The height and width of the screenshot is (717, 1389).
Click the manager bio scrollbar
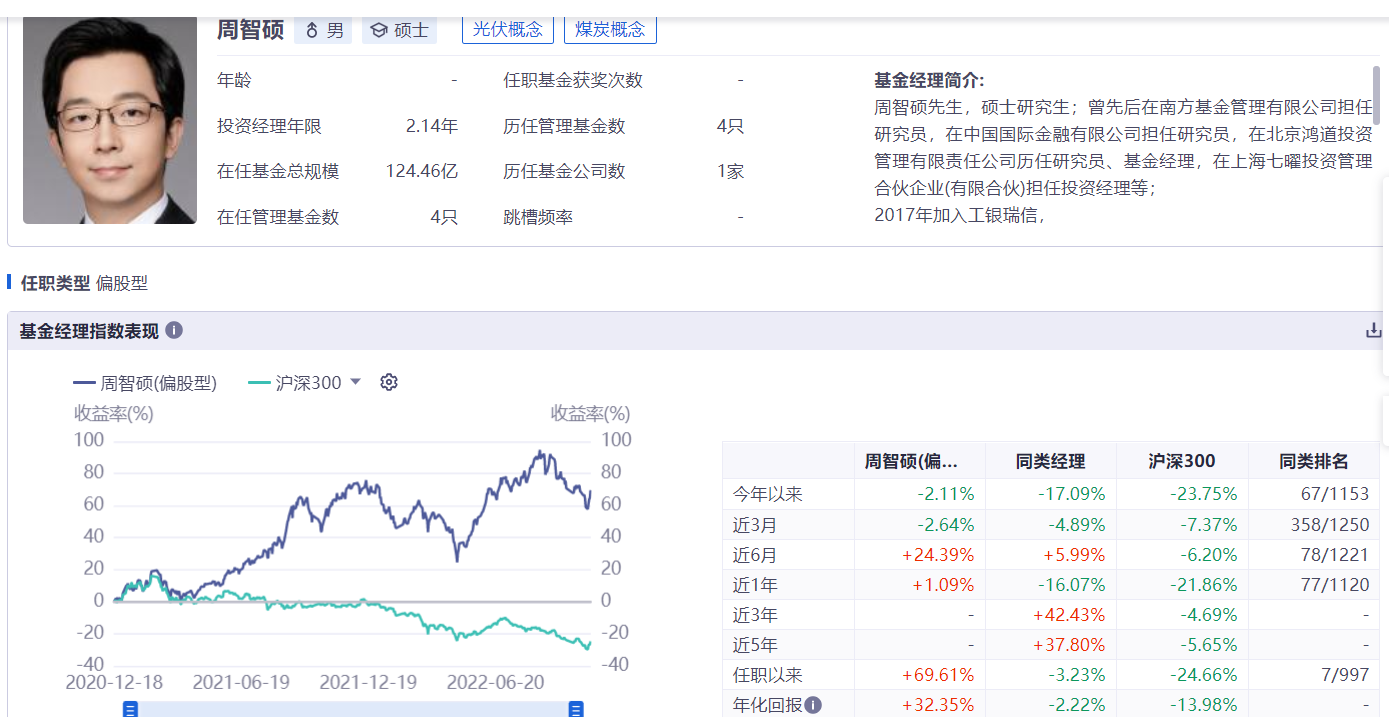1376,95
